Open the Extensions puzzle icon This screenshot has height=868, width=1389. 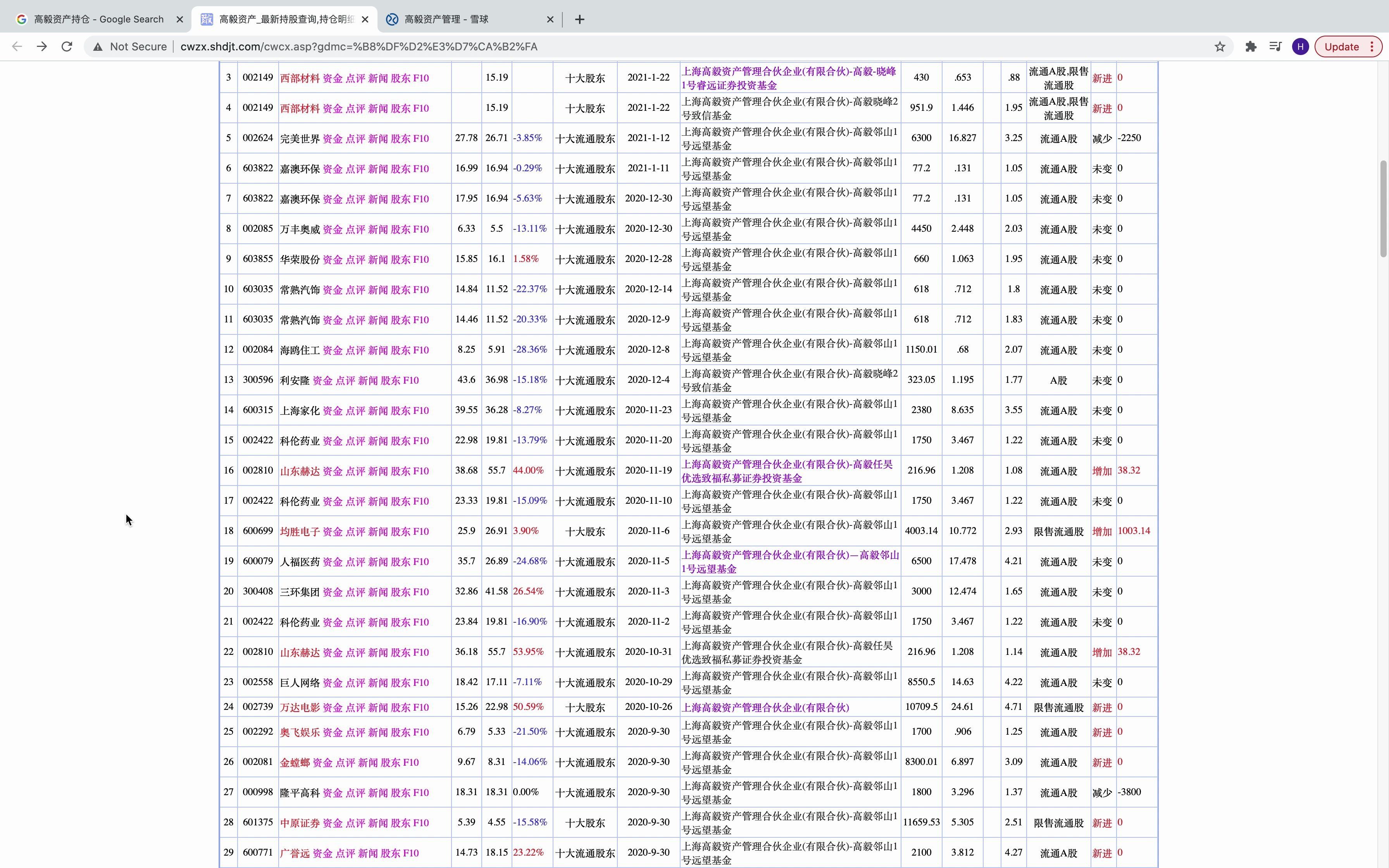pos(1251,46)
